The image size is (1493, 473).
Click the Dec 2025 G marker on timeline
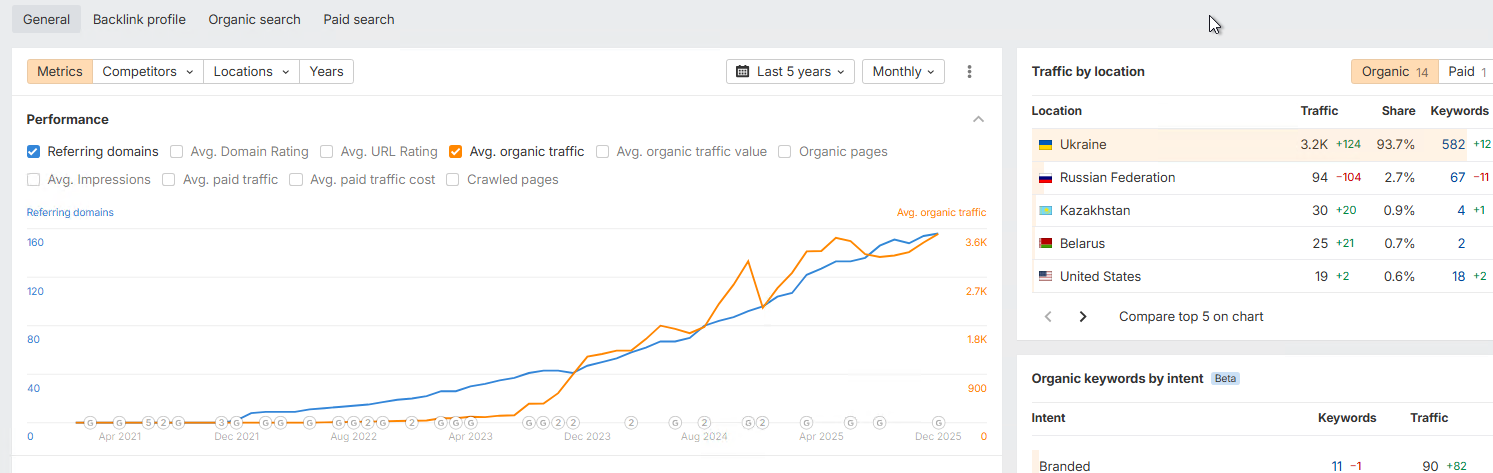(938, 423)
